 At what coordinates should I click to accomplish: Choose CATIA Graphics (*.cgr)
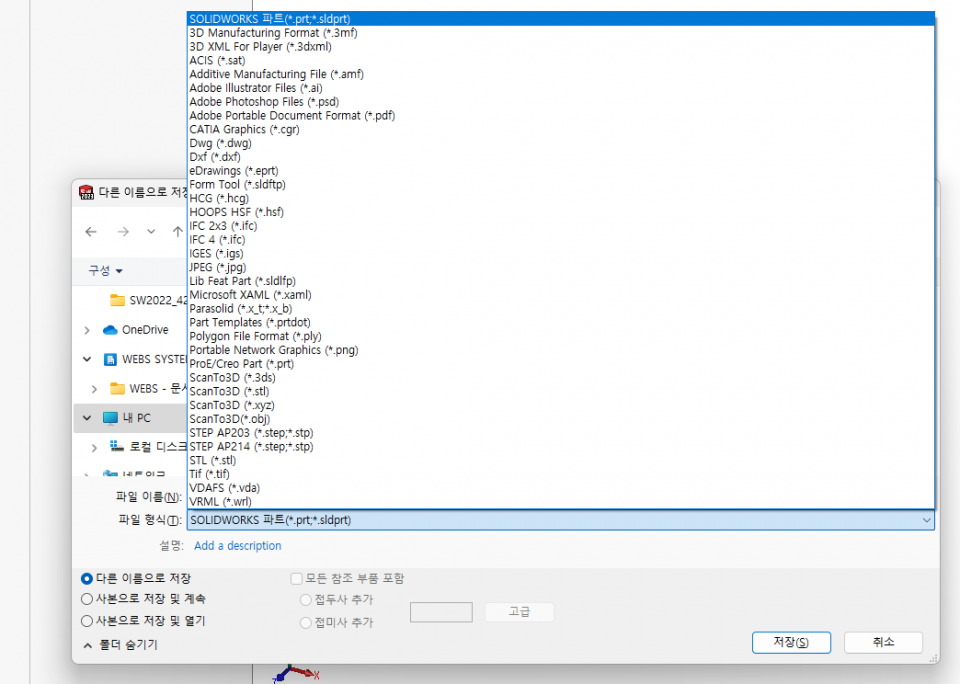[x=561, y=129]
